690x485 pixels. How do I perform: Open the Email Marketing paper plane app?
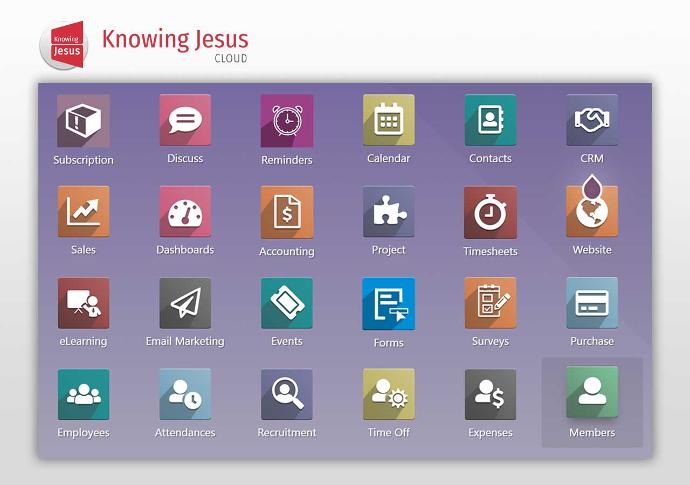pyautogui.click(x=185, y=303)
